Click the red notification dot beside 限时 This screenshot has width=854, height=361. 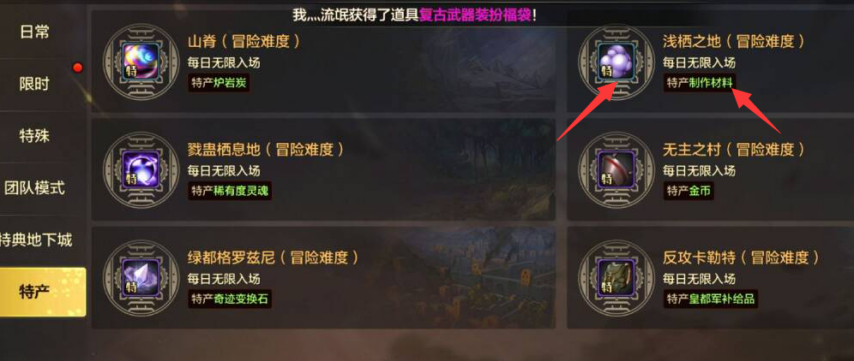77,68
